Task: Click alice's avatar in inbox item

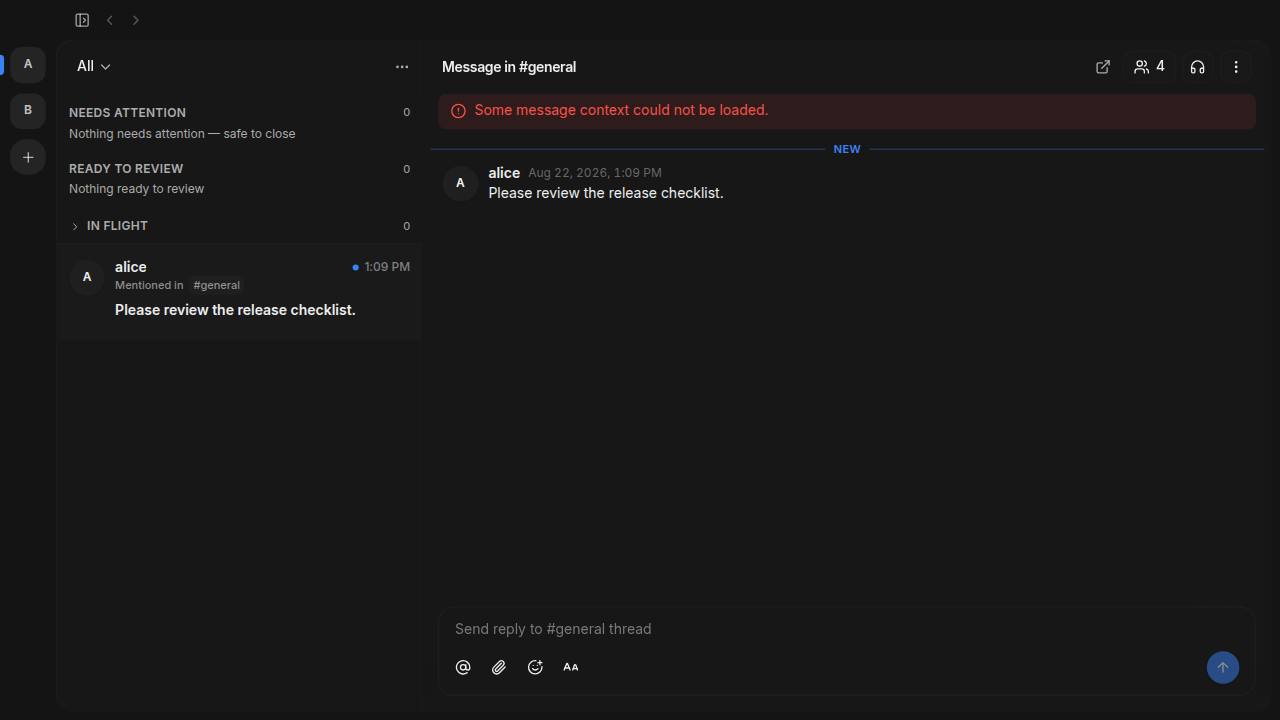Action: 87,277
